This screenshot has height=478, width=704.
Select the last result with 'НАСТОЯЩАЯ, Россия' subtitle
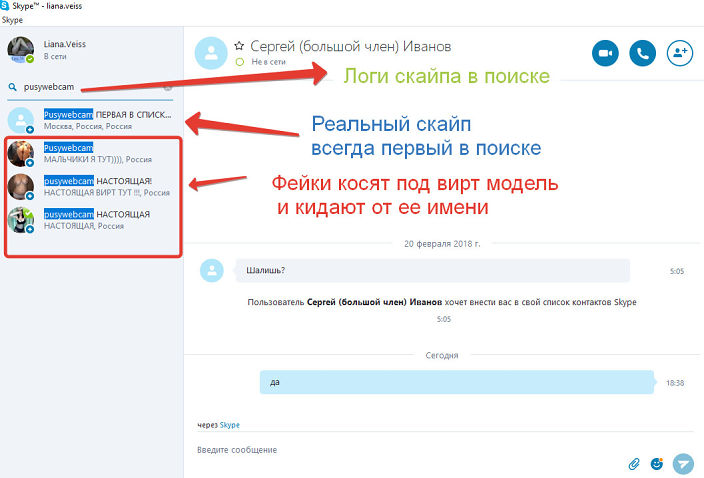coord(96,220)
